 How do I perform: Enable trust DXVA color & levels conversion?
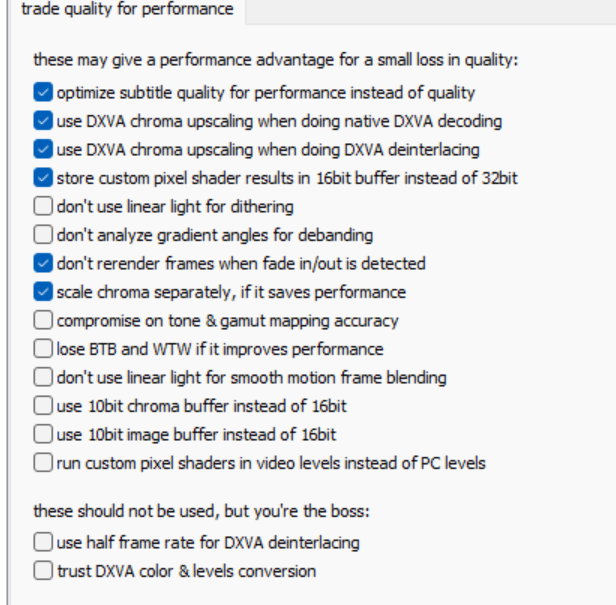[43, 572]
